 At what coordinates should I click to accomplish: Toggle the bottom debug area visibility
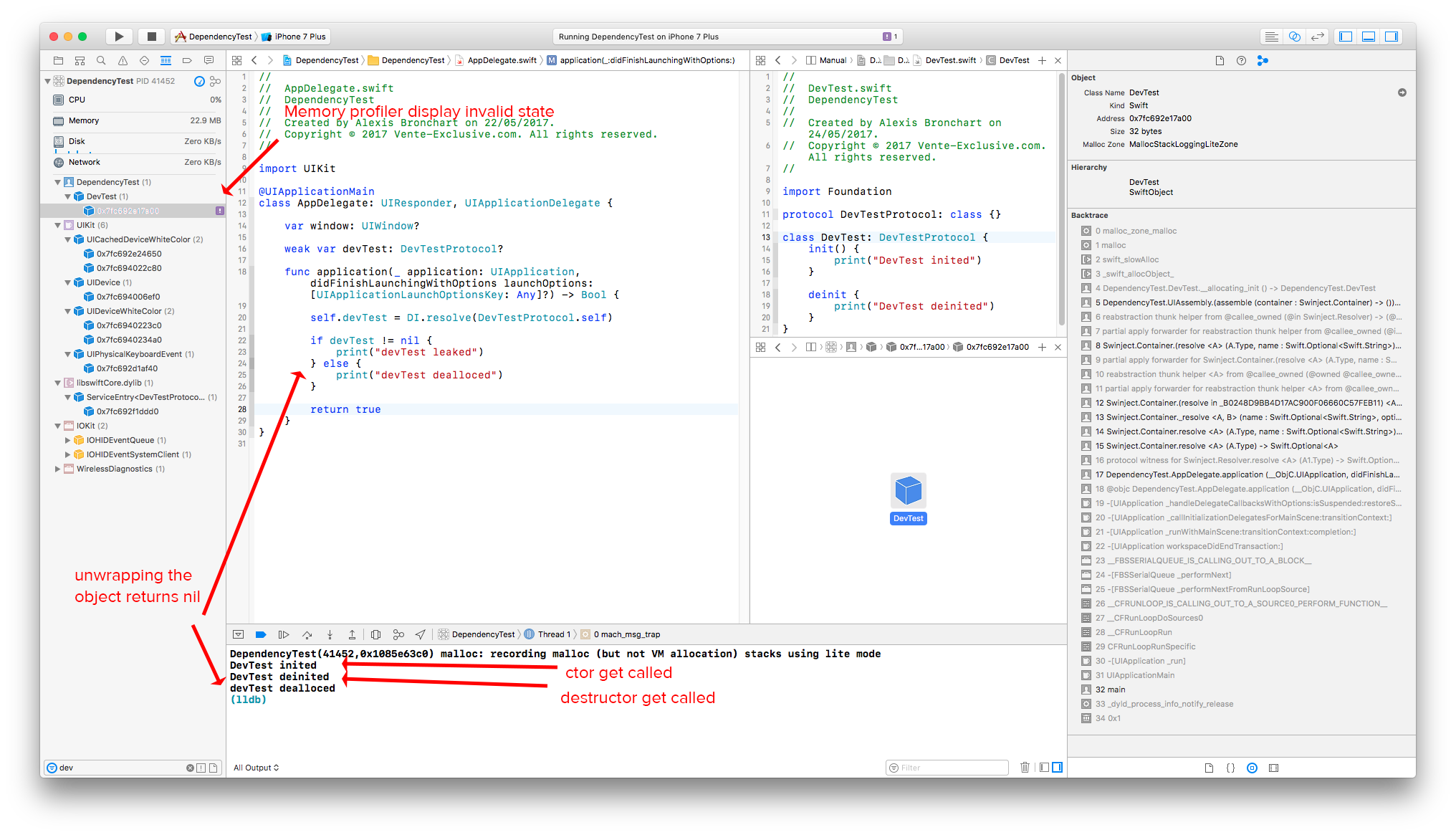click(1369, 37)
